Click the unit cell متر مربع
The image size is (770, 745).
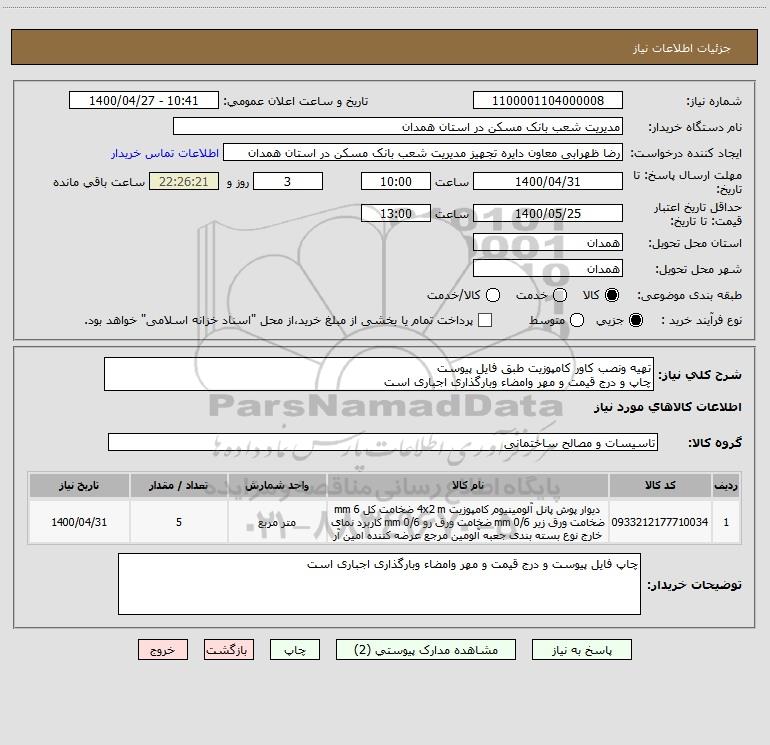pyautogui.click(x=277, y=522)
